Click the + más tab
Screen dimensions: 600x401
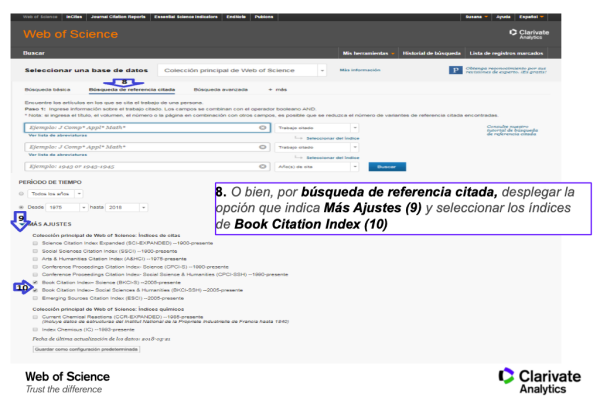[278, 90]
